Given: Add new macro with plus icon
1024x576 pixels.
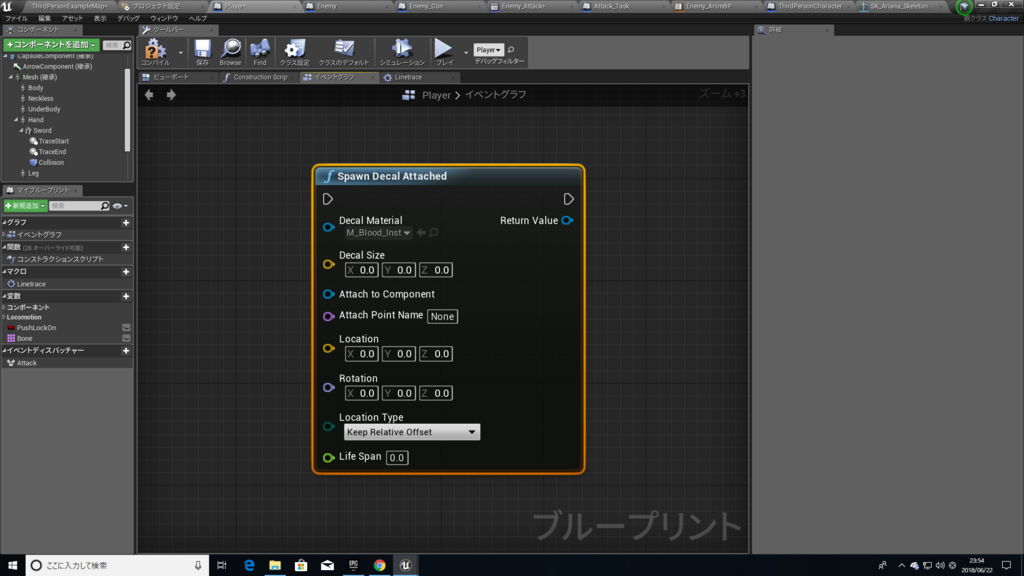Looking at the screenshot, I should coord(126,272).
